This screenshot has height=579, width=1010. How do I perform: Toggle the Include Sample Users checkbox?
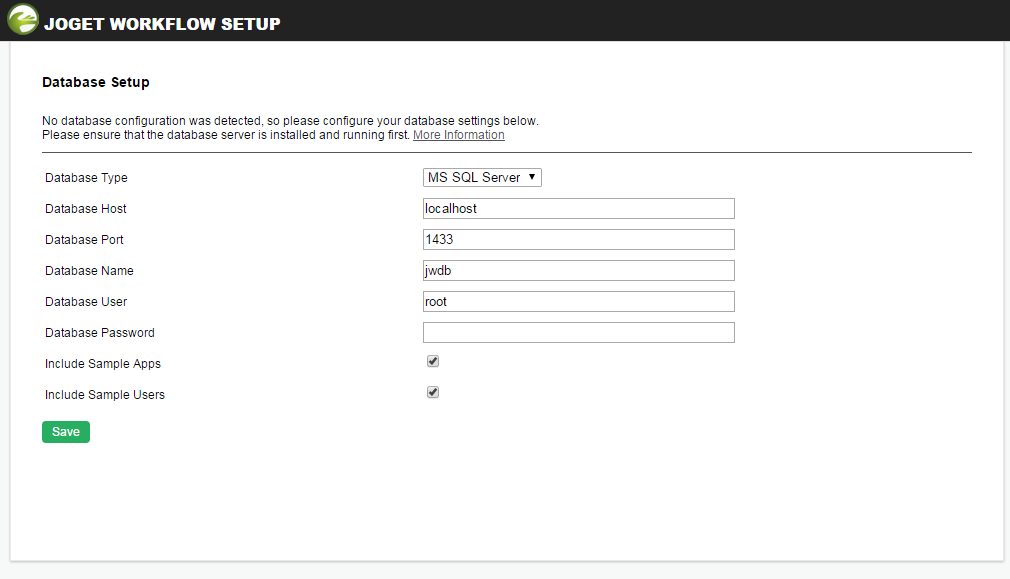click(x=433, y=393)
